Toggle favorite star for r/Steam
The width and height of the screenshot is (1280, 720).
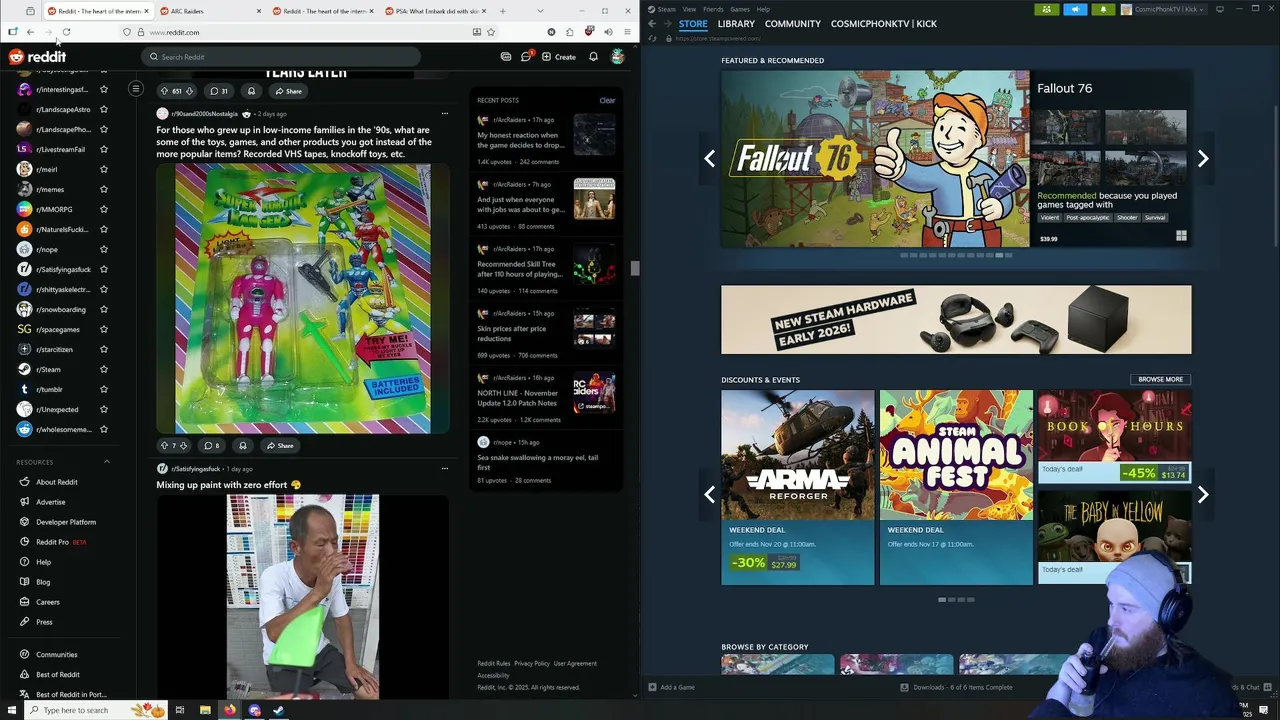click(x=104, y=369)
